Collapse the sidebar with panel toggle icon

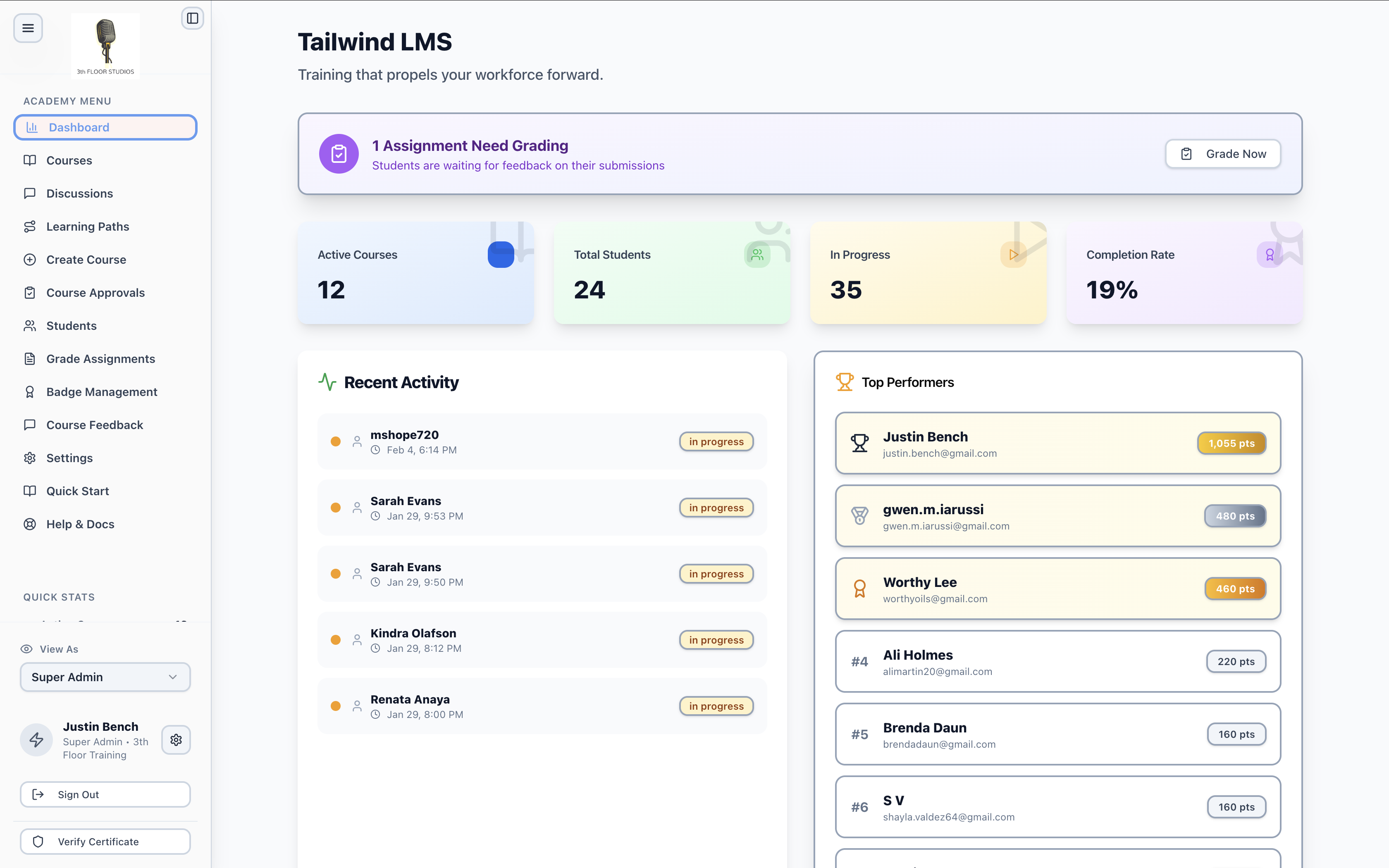(x=192, y=18)
